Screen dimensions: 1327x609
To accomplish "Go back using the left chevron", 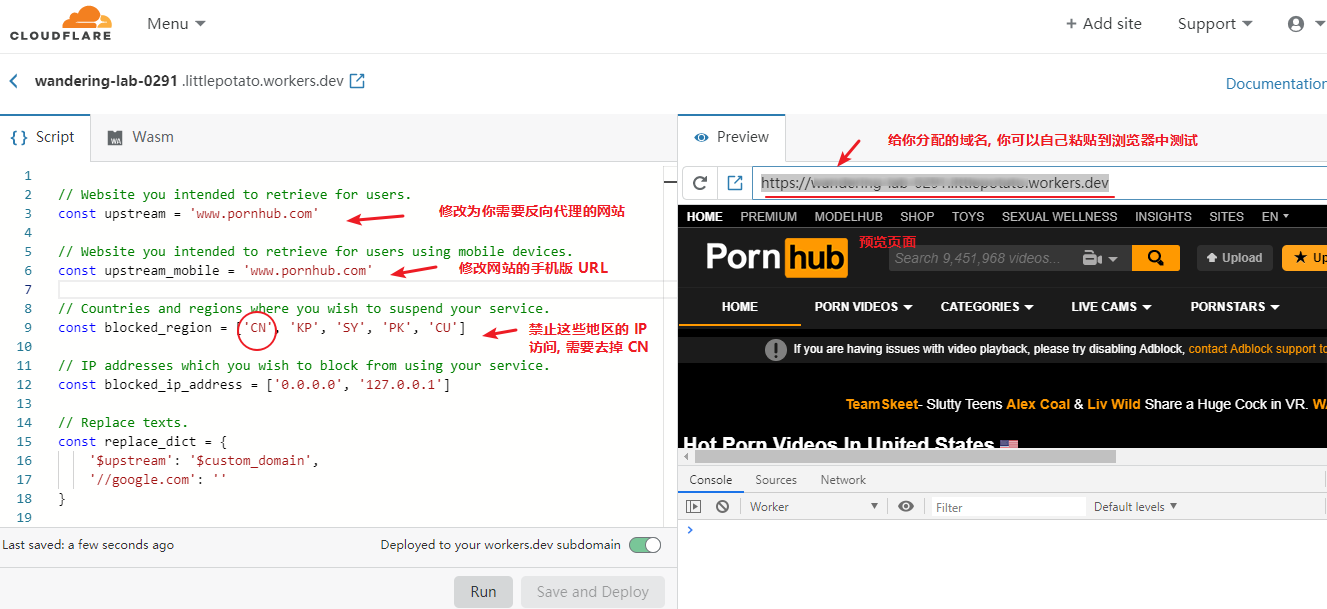I will coord(14,81).
